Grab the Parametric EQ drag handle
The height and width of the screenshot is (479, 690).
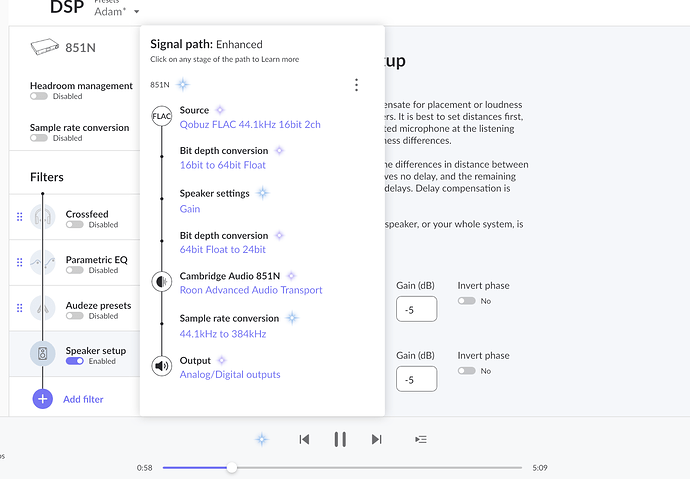(x=19, y=263)
